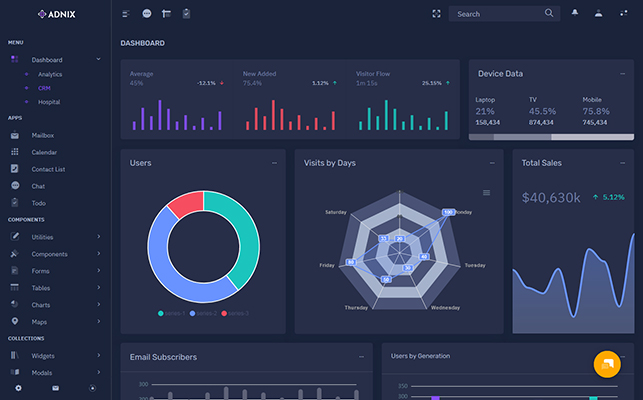Image resolution: width=643 pixels, height=400 pixels.
Task: Click the Mailbox envelope icon
Action: pos(15,135)
